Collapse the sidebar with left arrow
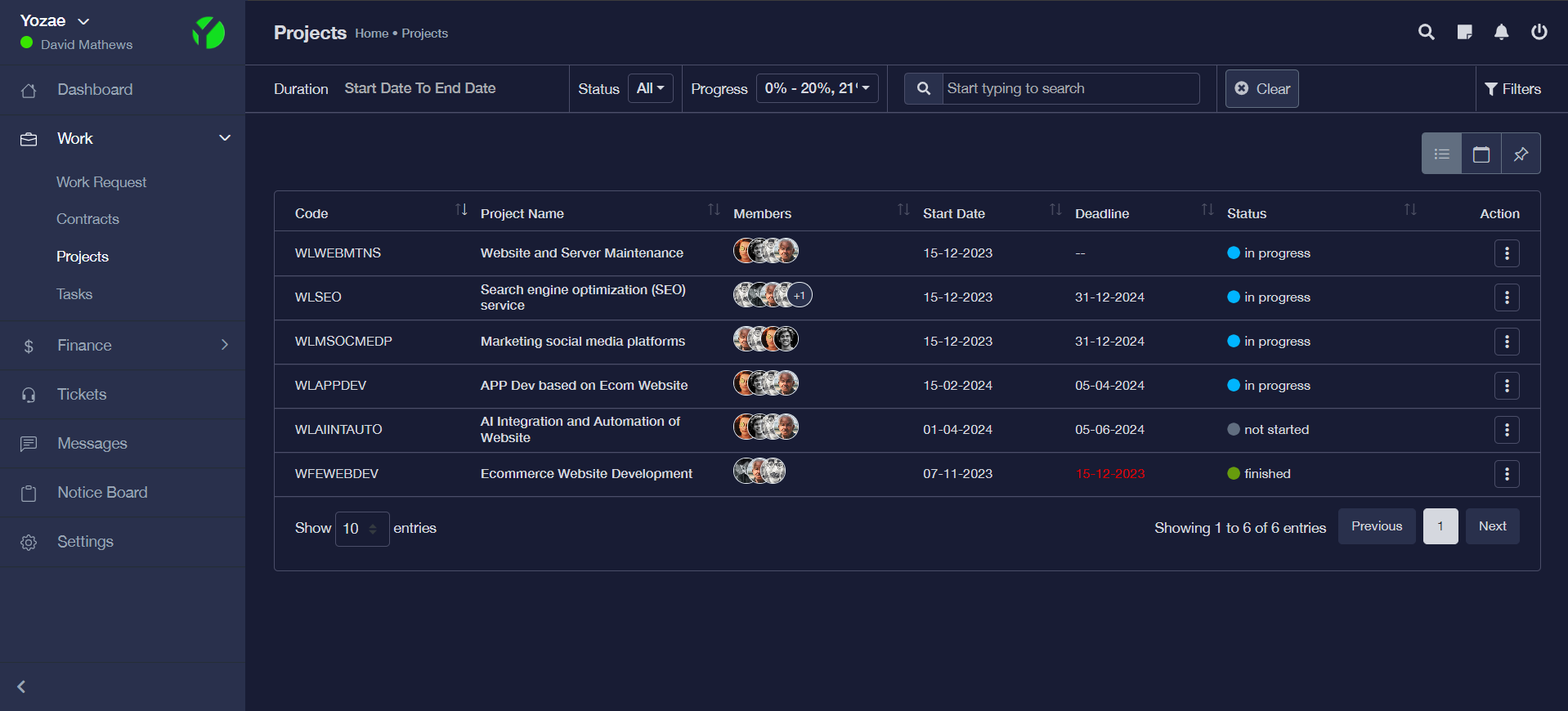This screenshot has height=711, width=1568. tap(22, 686)
